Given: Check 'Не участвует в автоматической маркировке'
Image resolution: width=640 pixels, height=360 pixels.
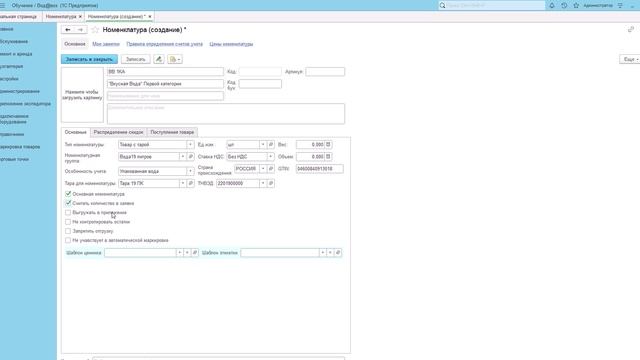Looking at the screenshot, I should point(68,240).
